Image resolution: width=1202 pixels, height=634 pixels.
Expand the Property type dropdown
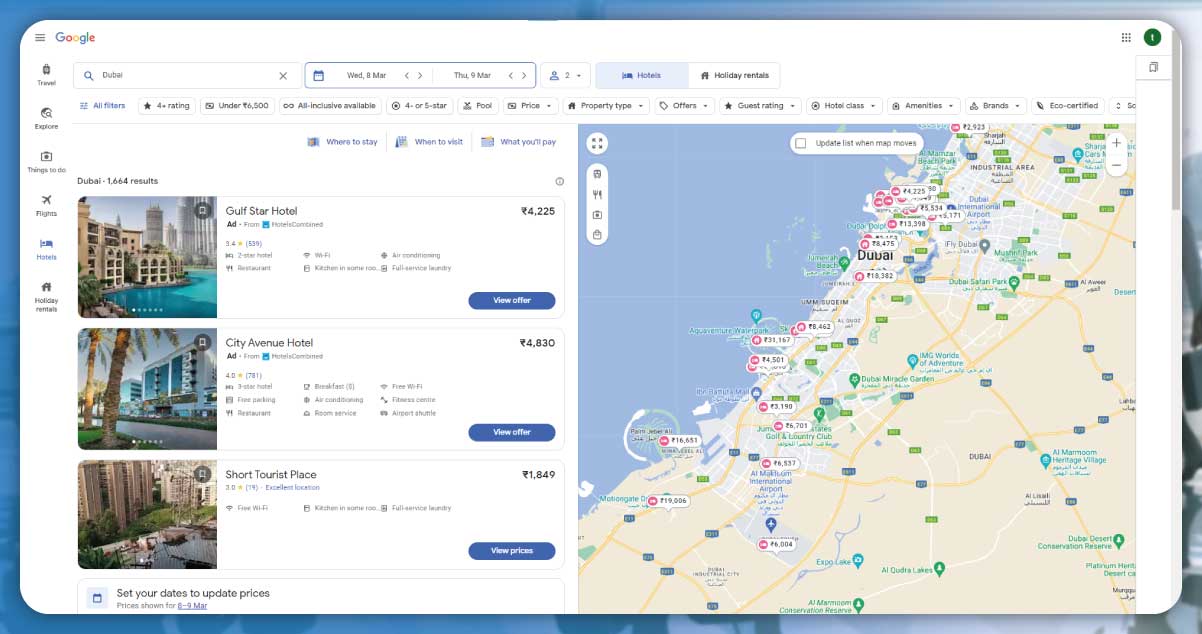[x=606, y=106]
